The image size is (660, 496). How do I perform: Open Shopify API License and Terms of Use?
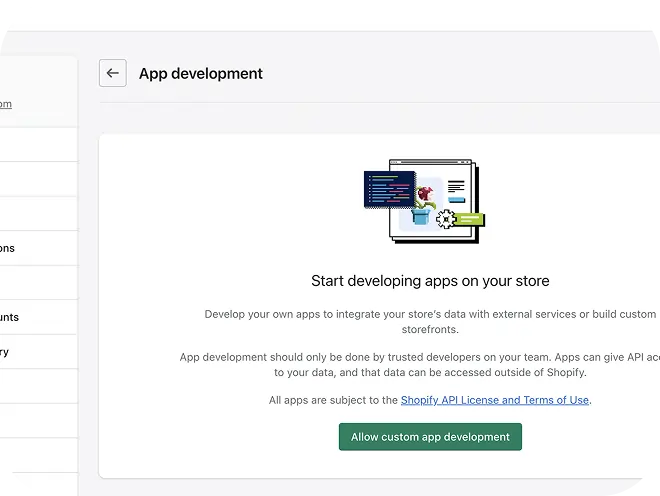494,400
